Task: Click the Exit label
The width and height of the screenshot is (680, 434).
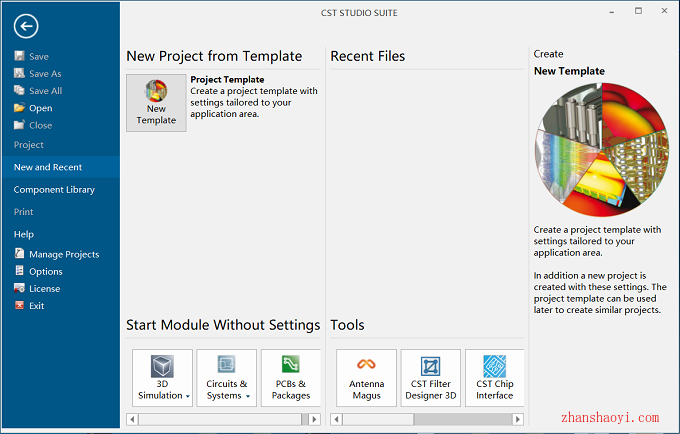Action: pyautogui.click(x=36, y=306)
